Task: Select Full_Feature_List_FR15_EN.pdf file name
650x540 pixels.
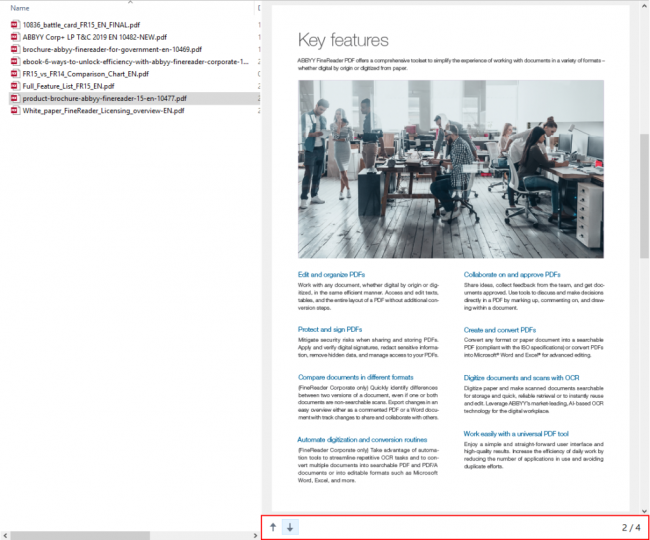Action: [x=68, y=86]
